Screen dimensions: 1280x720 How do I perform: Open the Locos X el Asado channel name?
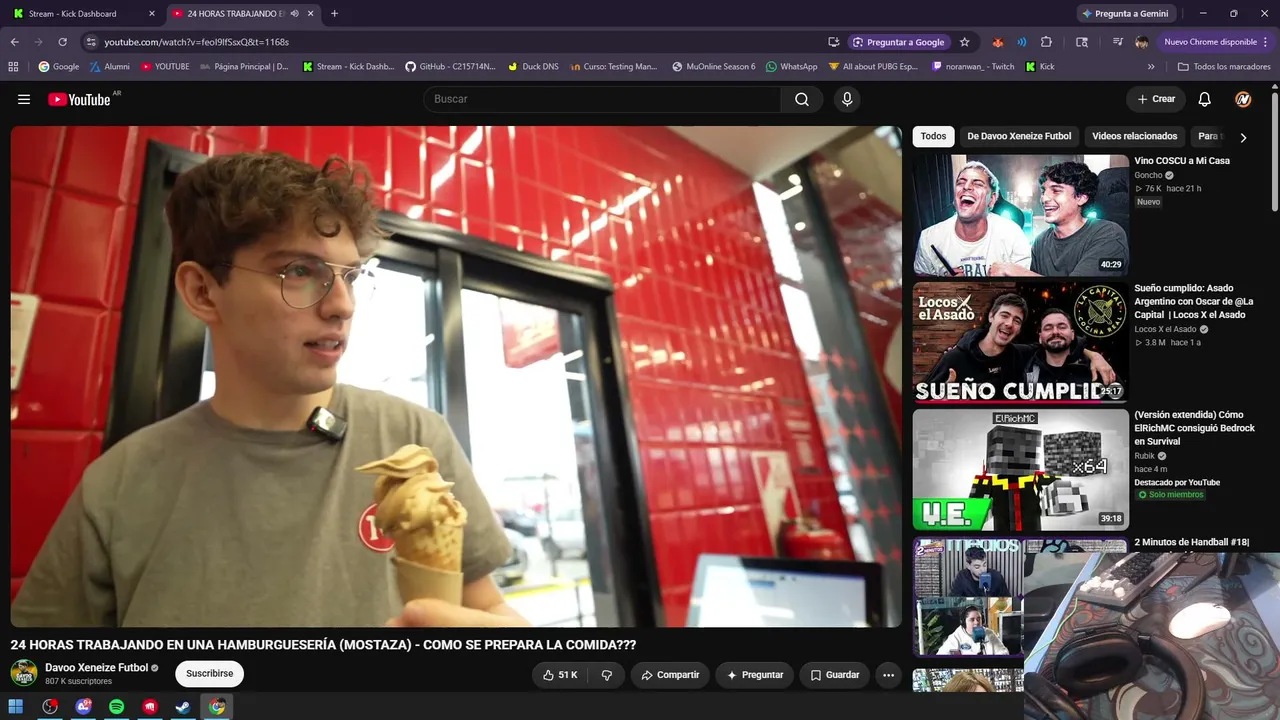pos(1165,329)
